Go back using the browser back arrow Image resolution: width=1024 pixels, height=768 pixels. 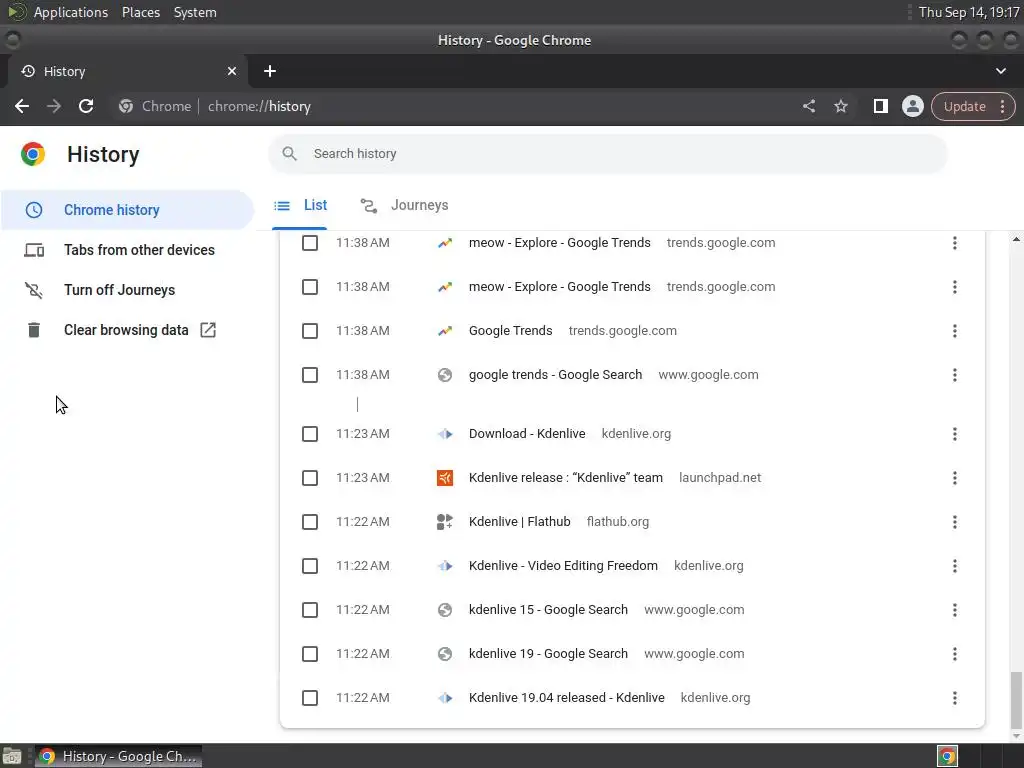pos(22,106)
